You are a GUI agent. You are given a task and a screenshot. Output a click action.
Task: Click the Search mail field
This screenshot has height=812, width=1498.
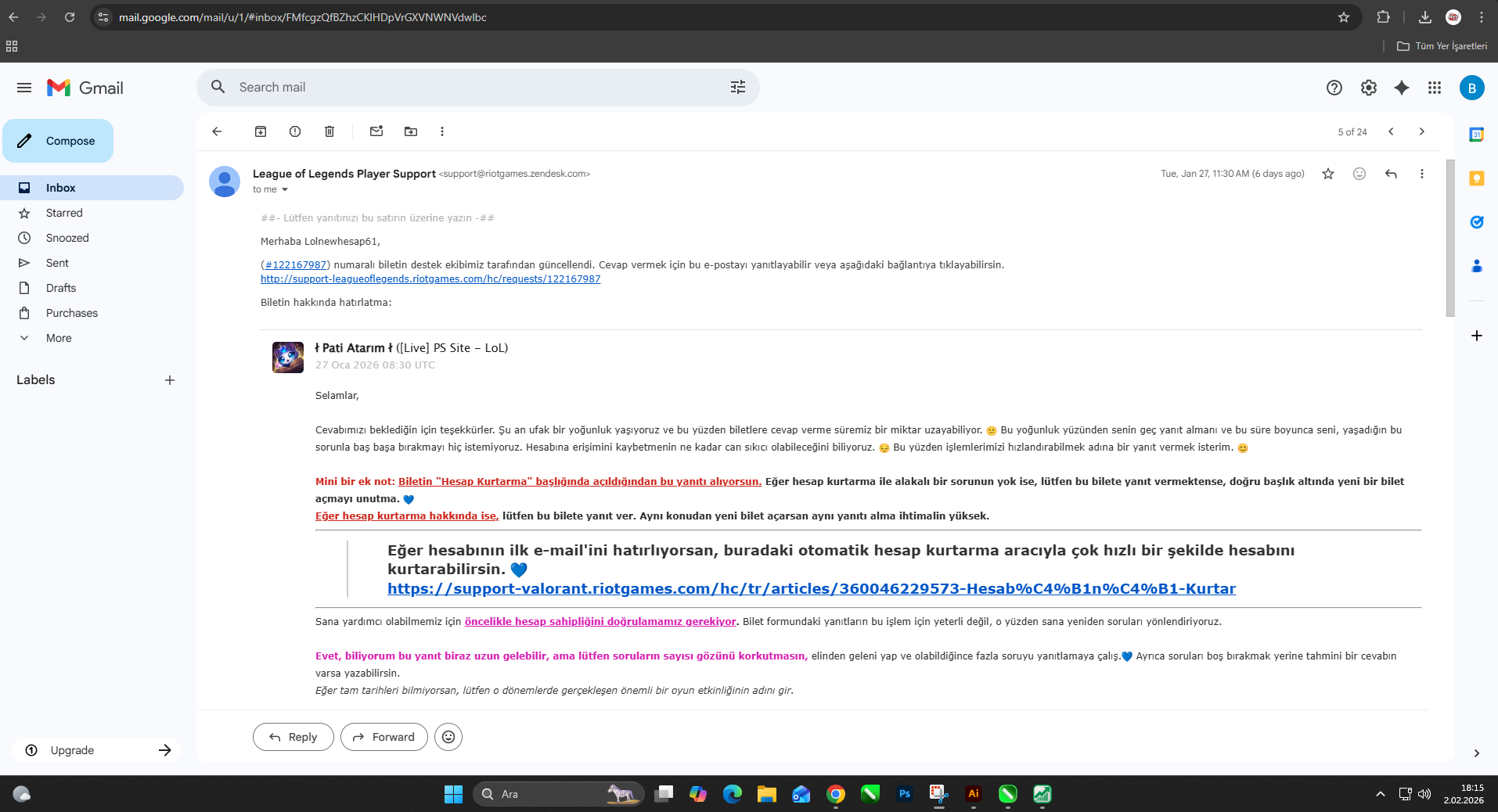click(477, 88)
